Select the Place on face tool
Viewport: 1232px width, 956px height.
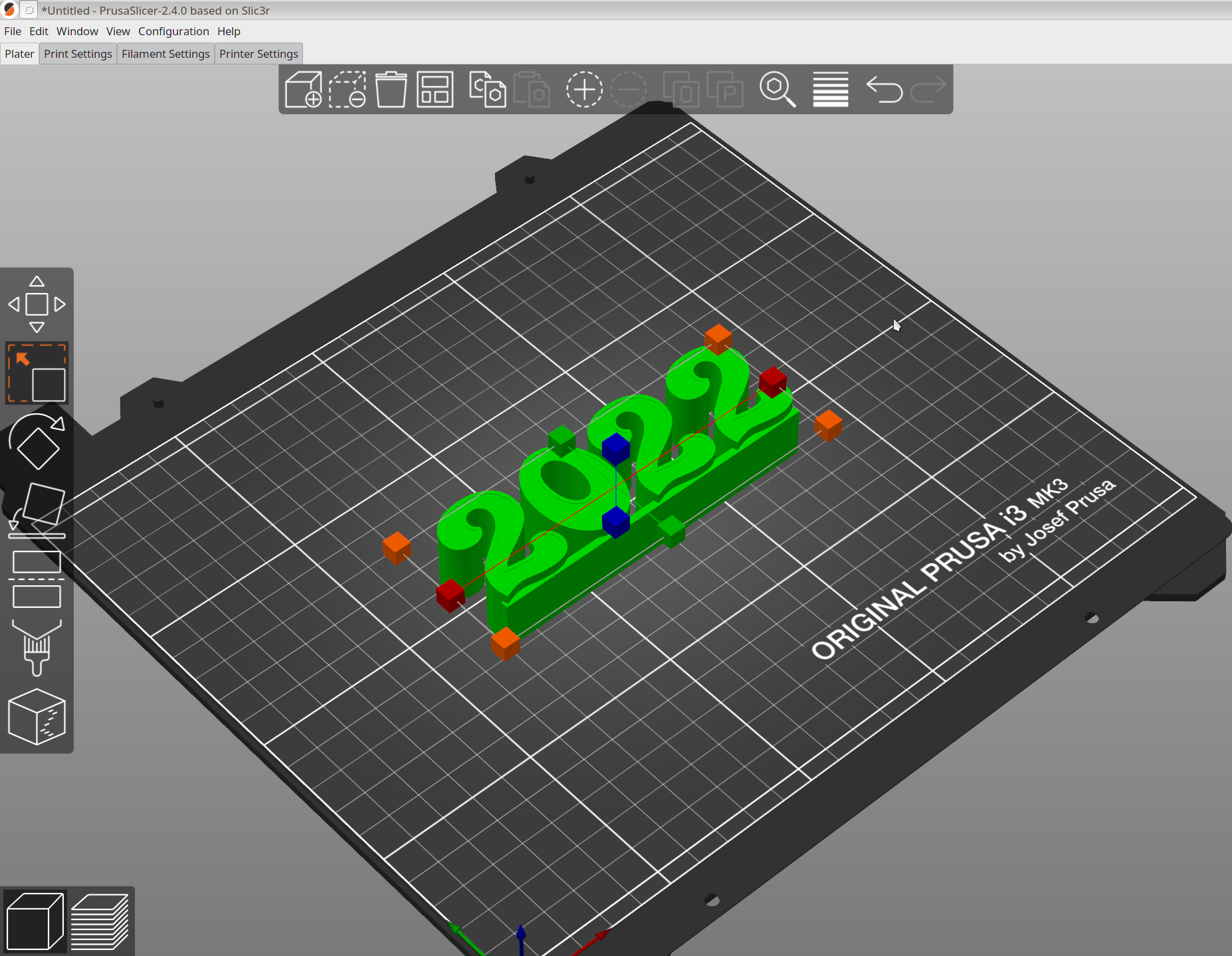pyautogui.click(x=37, y=510)
